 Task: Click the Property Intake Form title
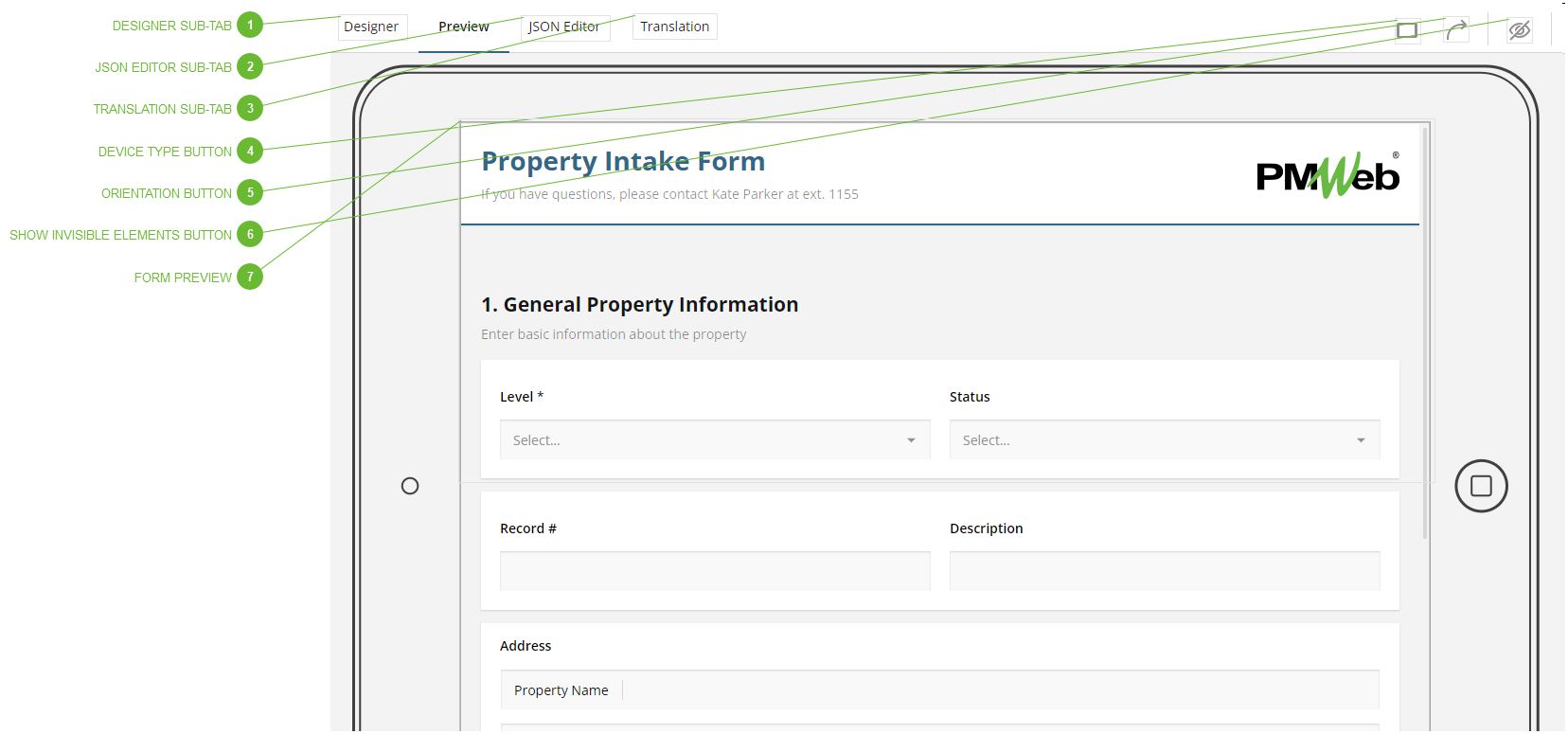click(622, 162)
